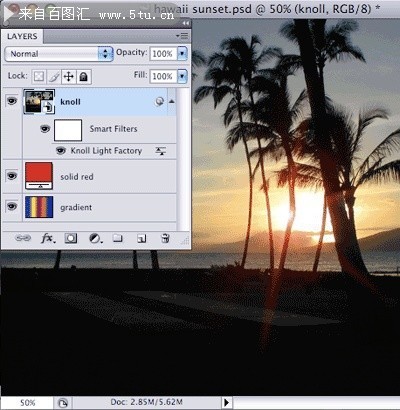Click smart filter indicator on knoll layer
400x410 pixels.
click(x=159, y=102)
